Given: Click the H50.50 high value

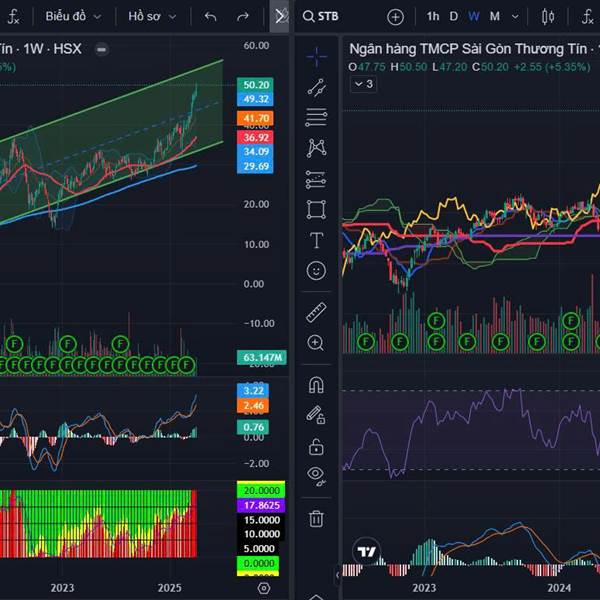Looking at the screenshot, I should (x=408, y=67).
